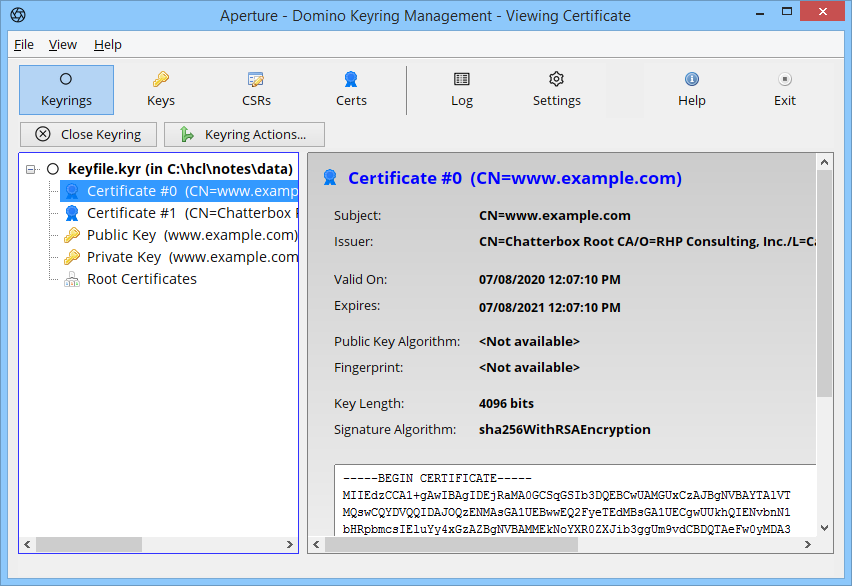Click the Valid On date 07/08/2020
The height and width of the screenshot is (586, 852).
coord(549,280)
